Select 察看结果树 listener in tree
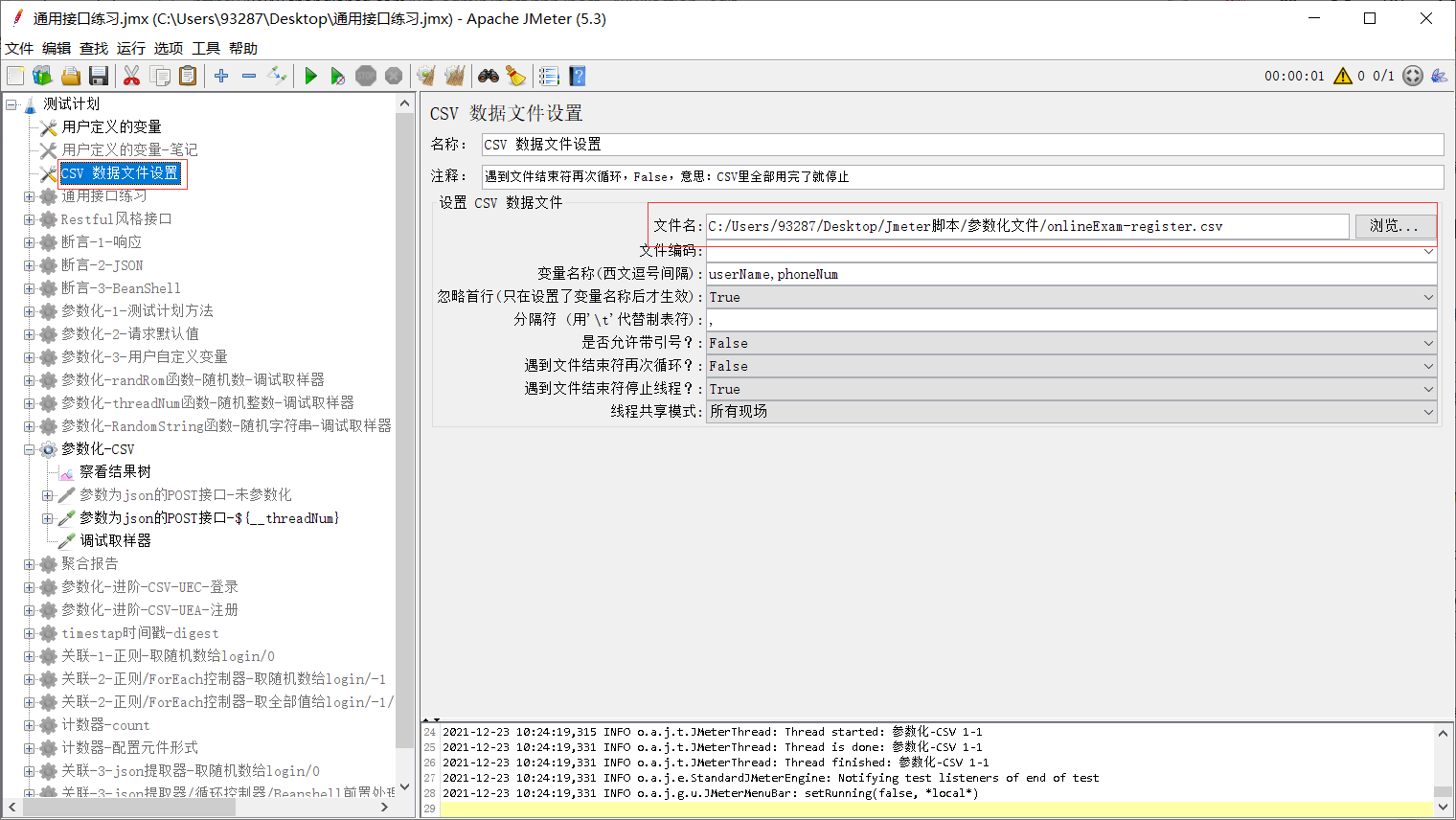The width and height of the screenshot is (1456, 820). tap(115, 471)
